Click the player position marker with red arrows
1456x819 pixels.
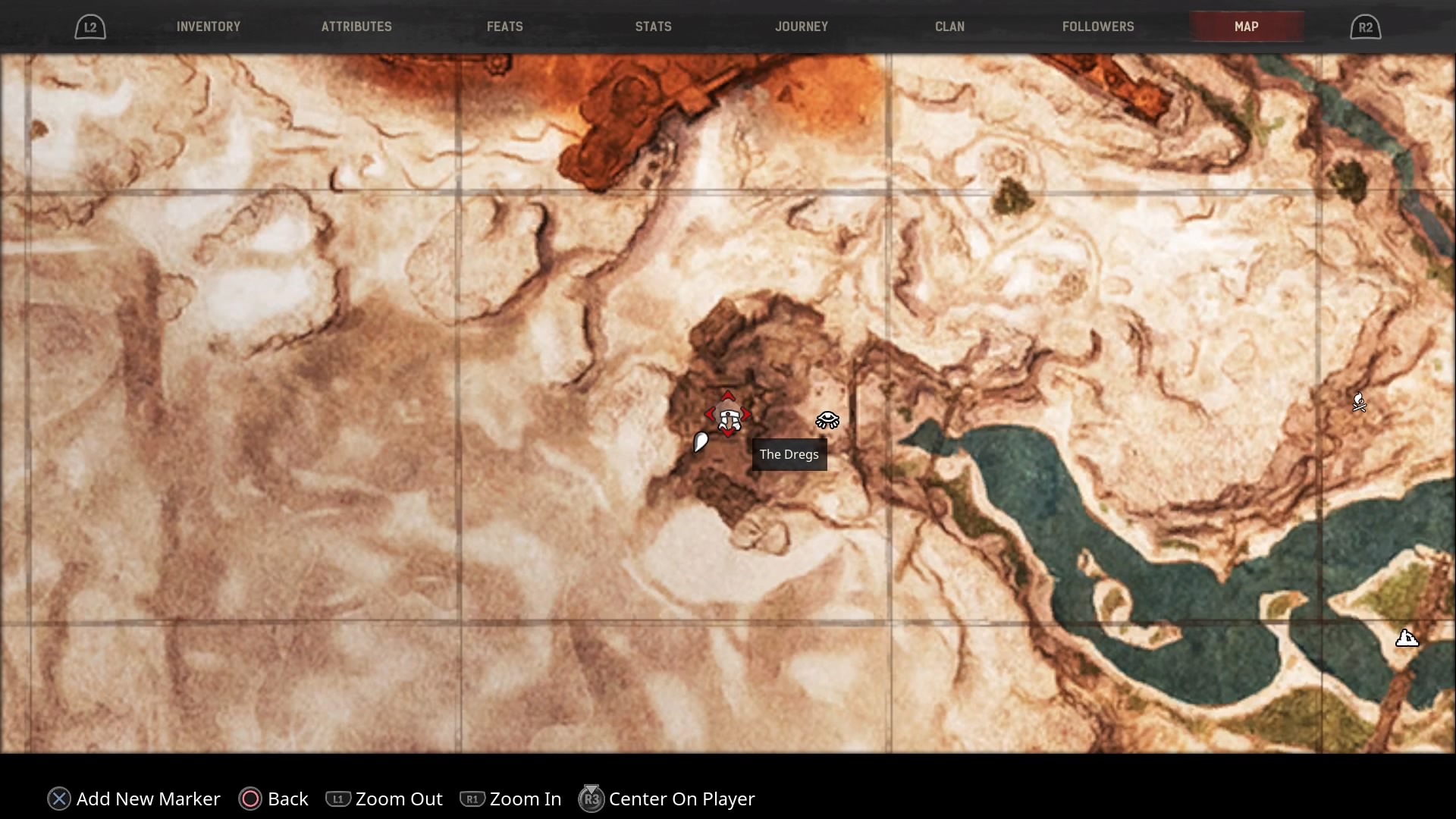[x=728, y=415]
